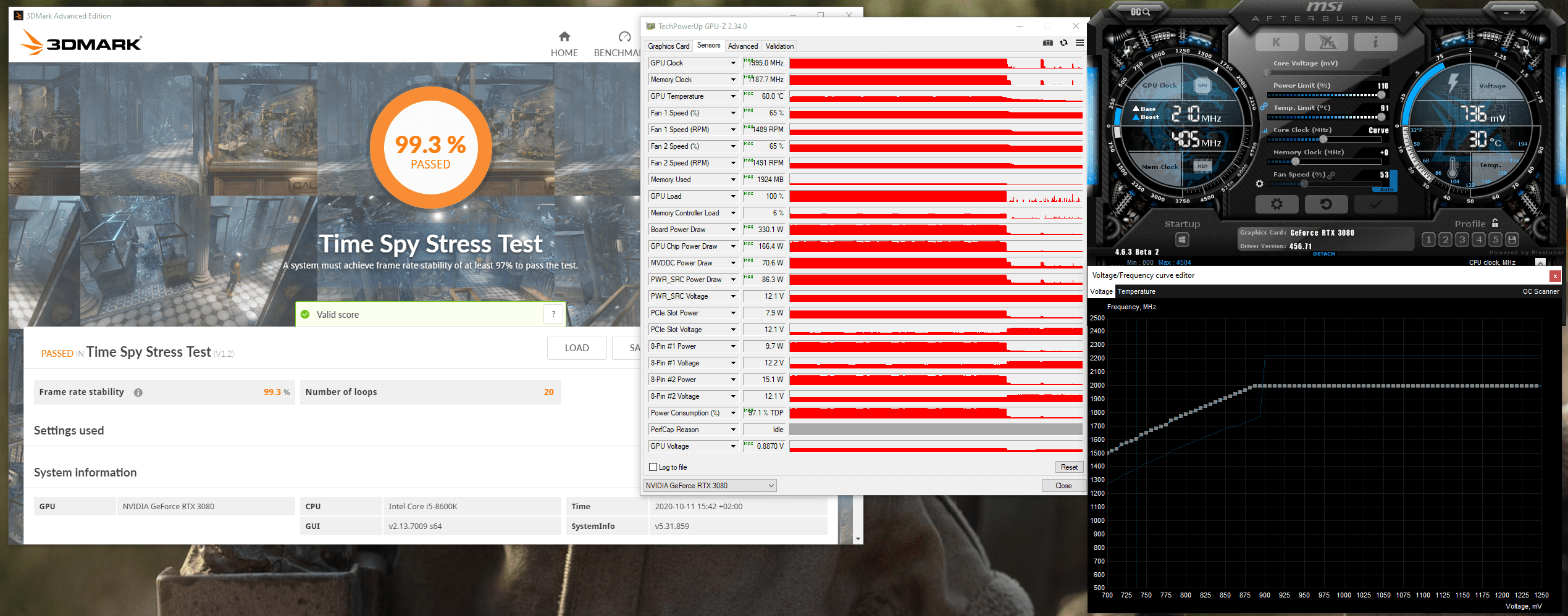
Task: Click the Core Clock curve bars icon
Action: (x=1265, y=130)
